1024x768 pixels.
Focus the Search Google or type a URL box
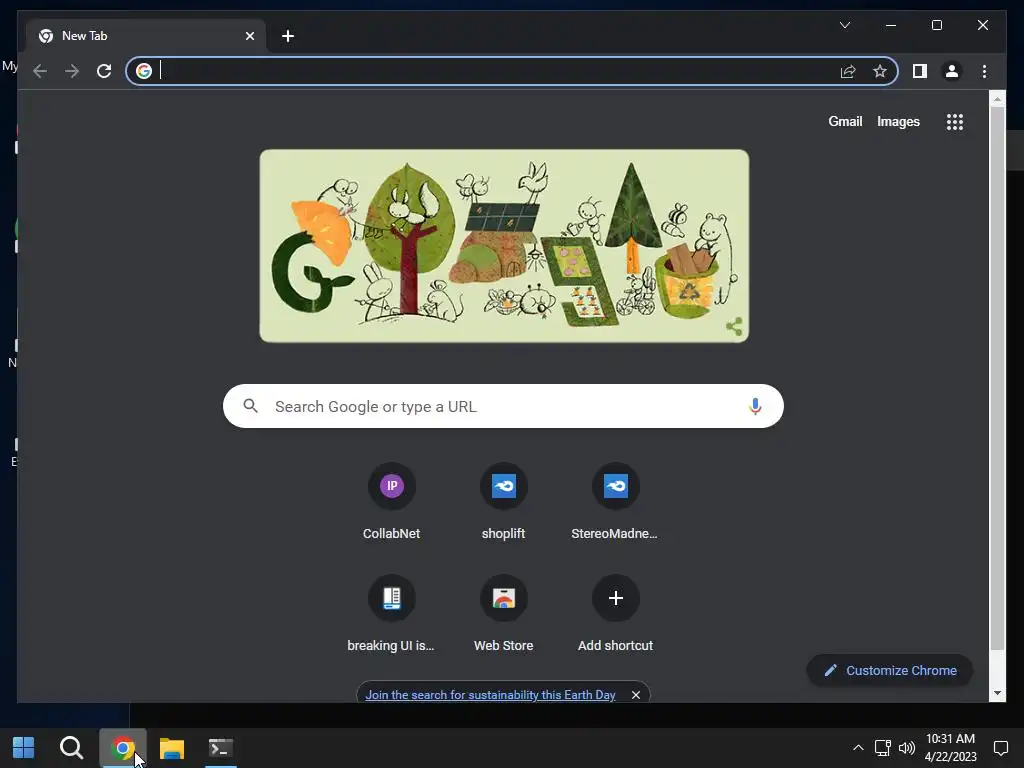tap(503, 406)
